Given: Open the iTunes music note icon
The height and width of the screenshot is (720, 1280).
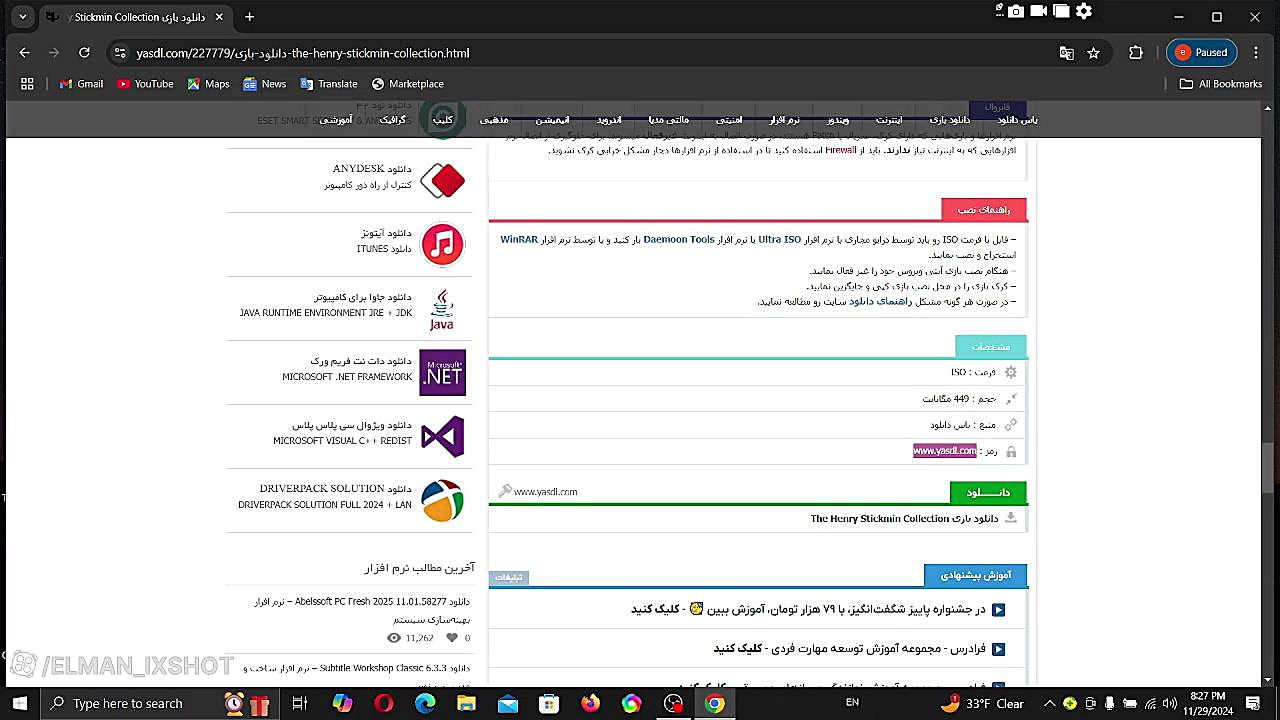Looking at the screenshot, I should tap(442, 245).
